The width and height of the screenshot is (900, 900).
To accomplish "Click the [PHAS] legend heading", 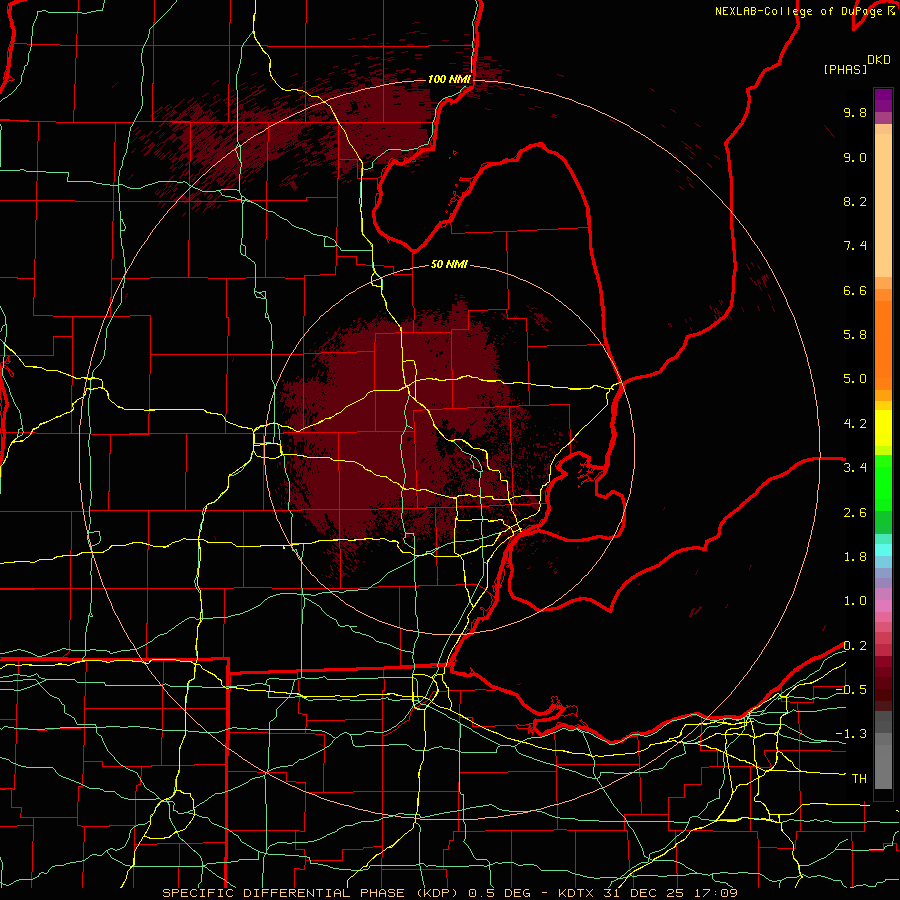I will [845, 69].
